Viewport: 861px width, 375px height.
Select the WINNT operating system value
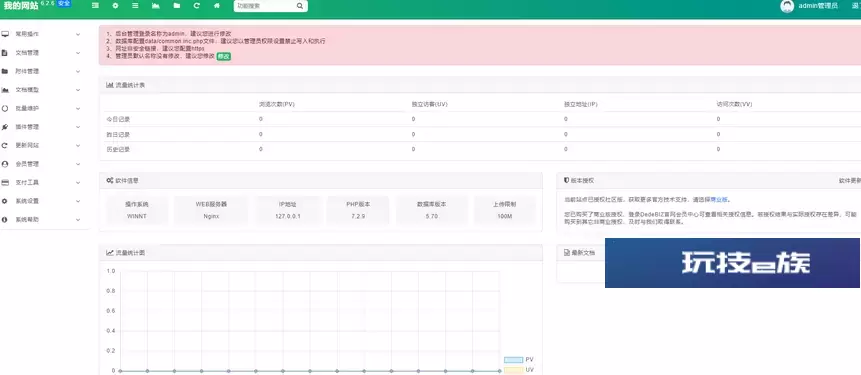coord(137,216)
